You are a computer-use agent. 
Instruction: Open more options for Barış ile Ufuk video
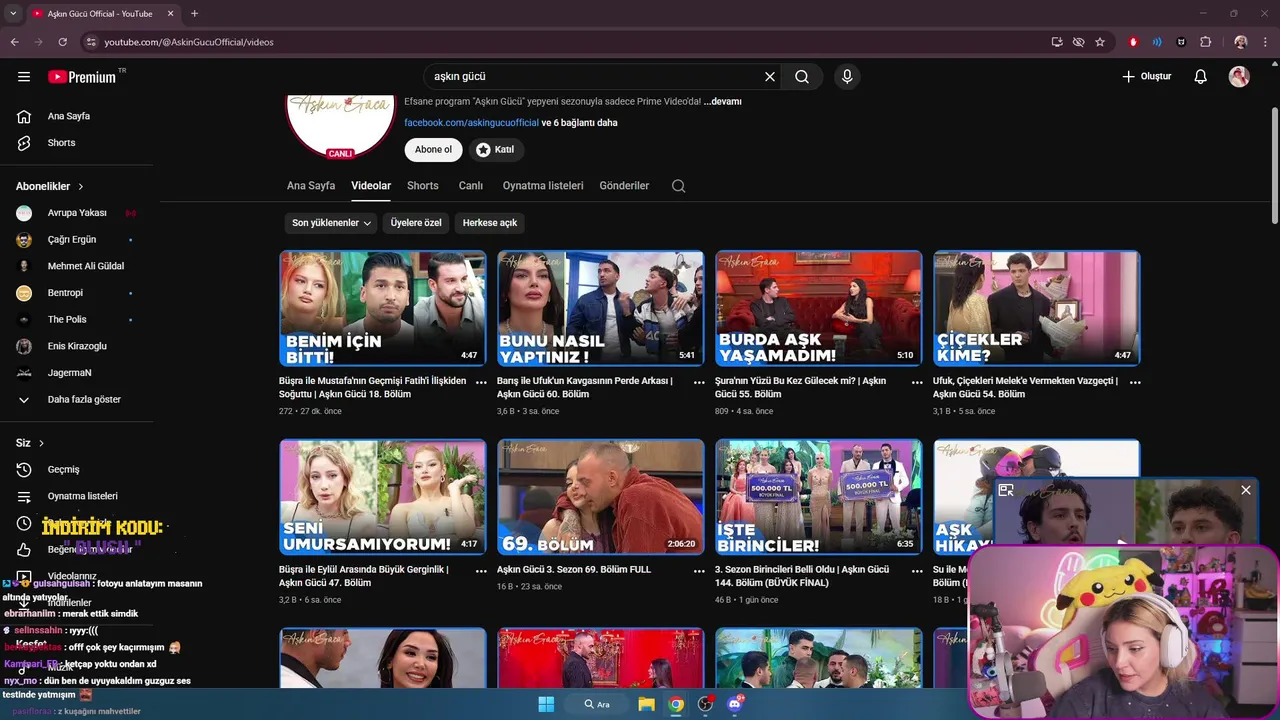699,382
